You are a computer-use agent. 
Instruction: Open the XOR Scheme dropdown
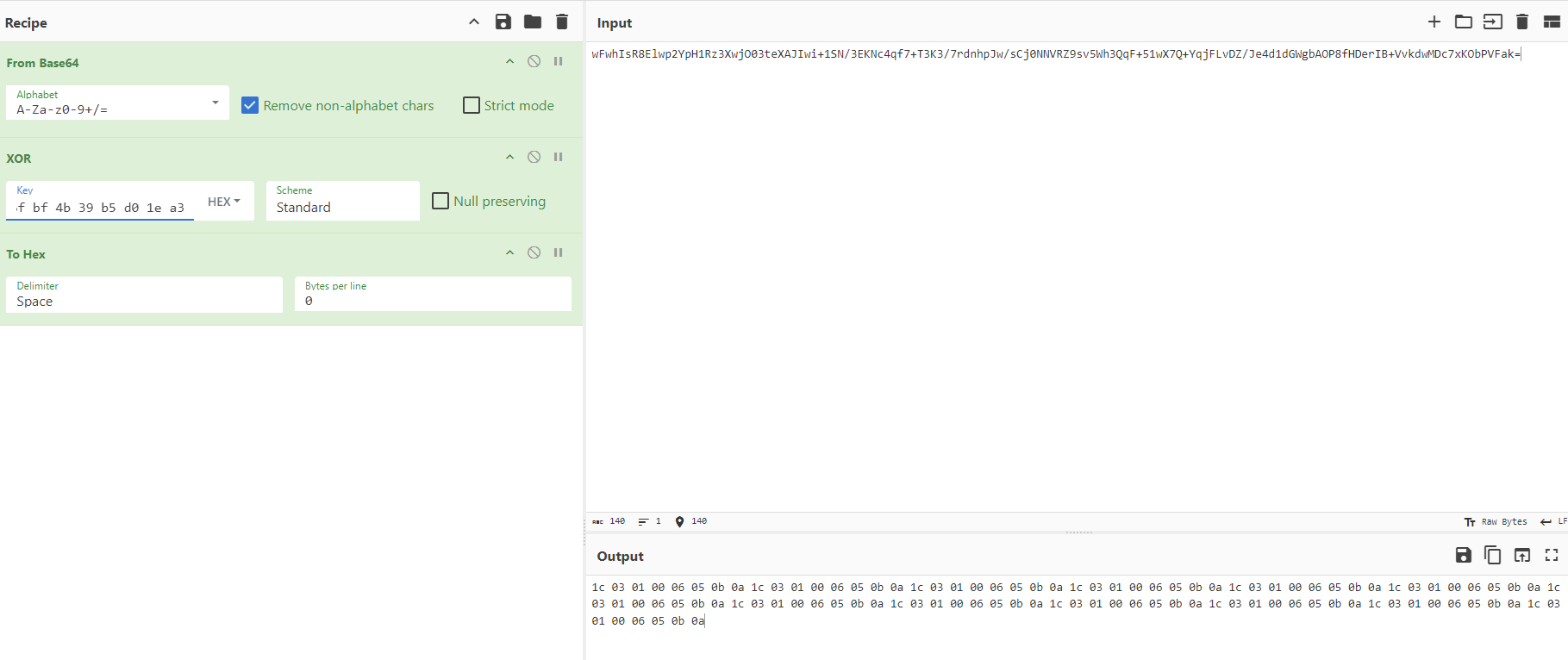tap(342, 200)
